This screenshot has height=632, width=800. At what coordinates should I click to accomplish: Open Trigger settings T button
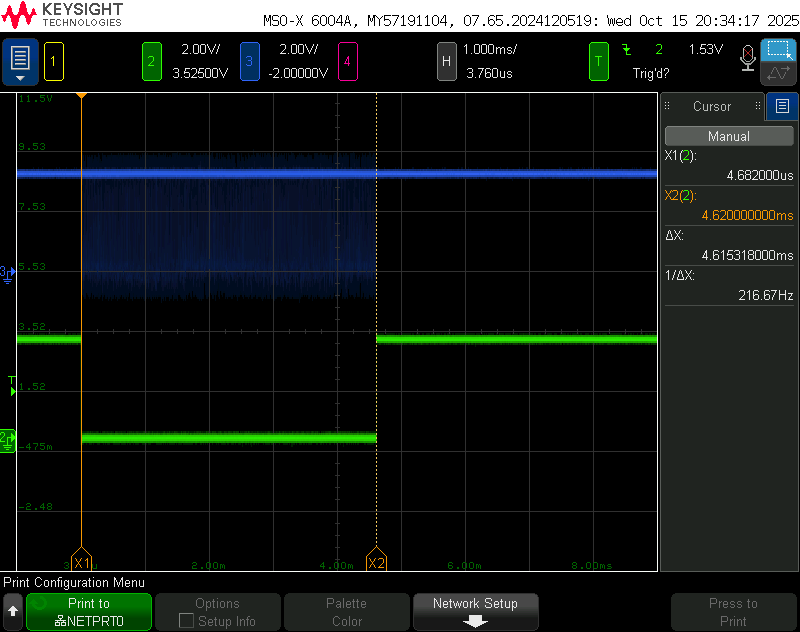(x=598, y=62)
